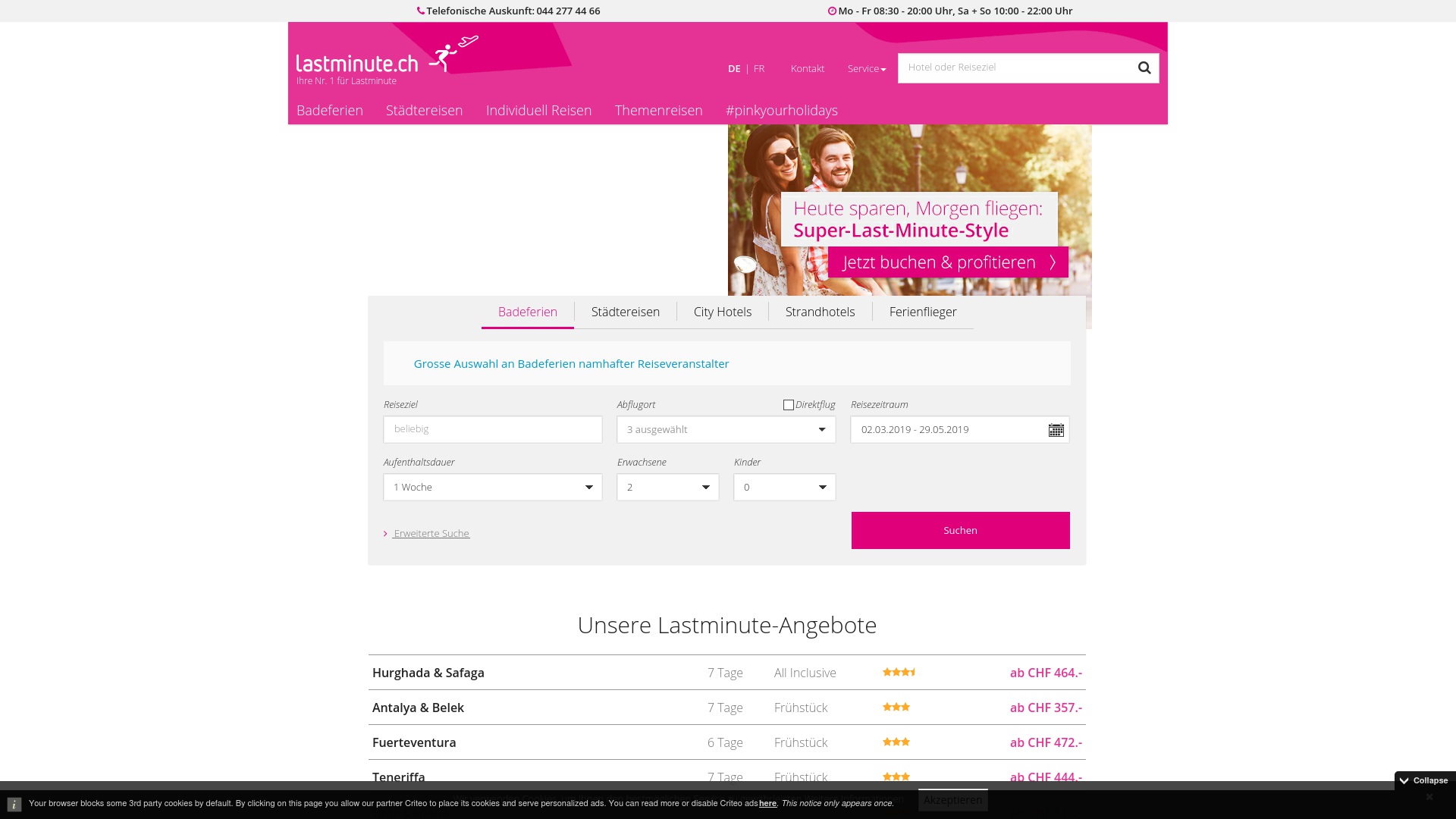Expand the Service menu
Screen dimensions: 1456x819
point(866,69)
